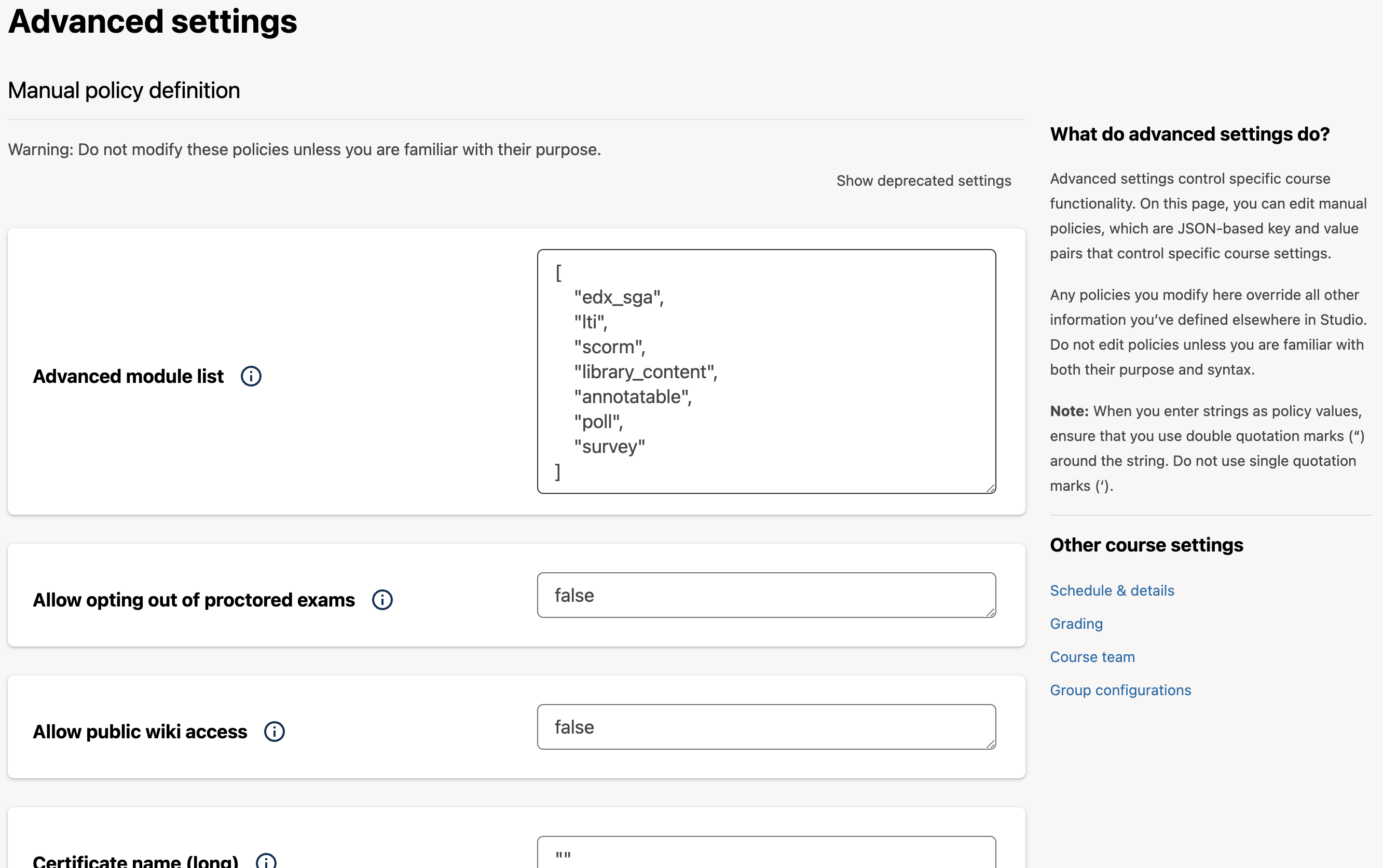Screen dimensions: 1383x868
Task: Open Schedule & details settings
Action: pyautogui.click(x=1112, y=590)
